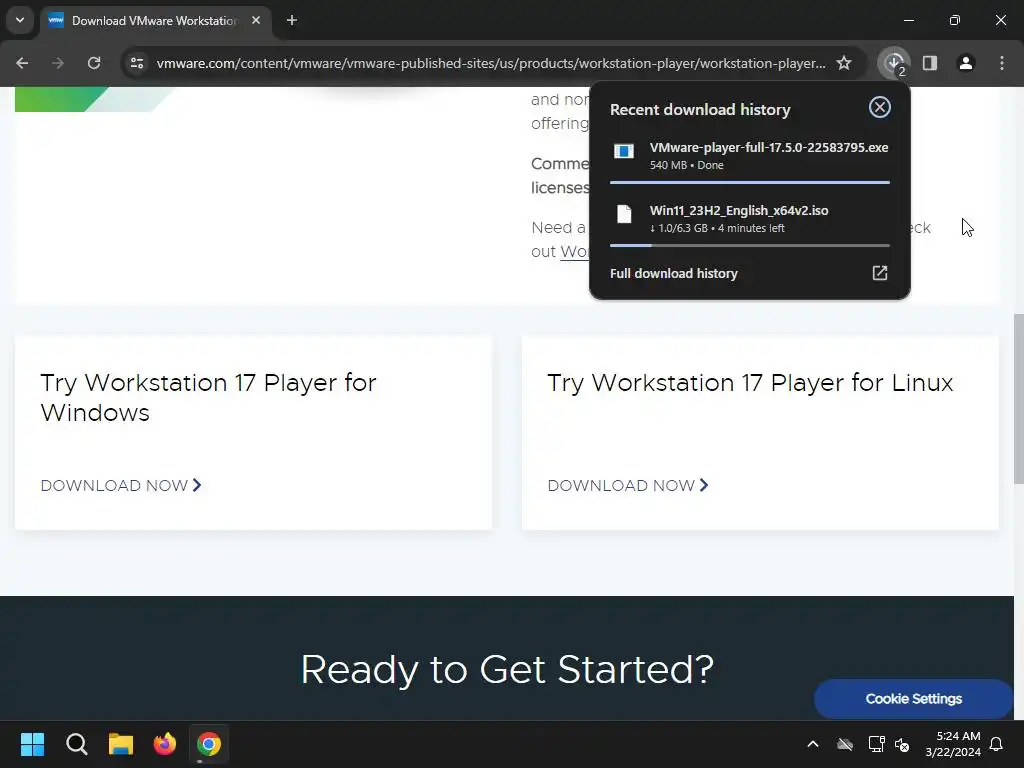Click the 540 MB Done status text

[686, 165]
